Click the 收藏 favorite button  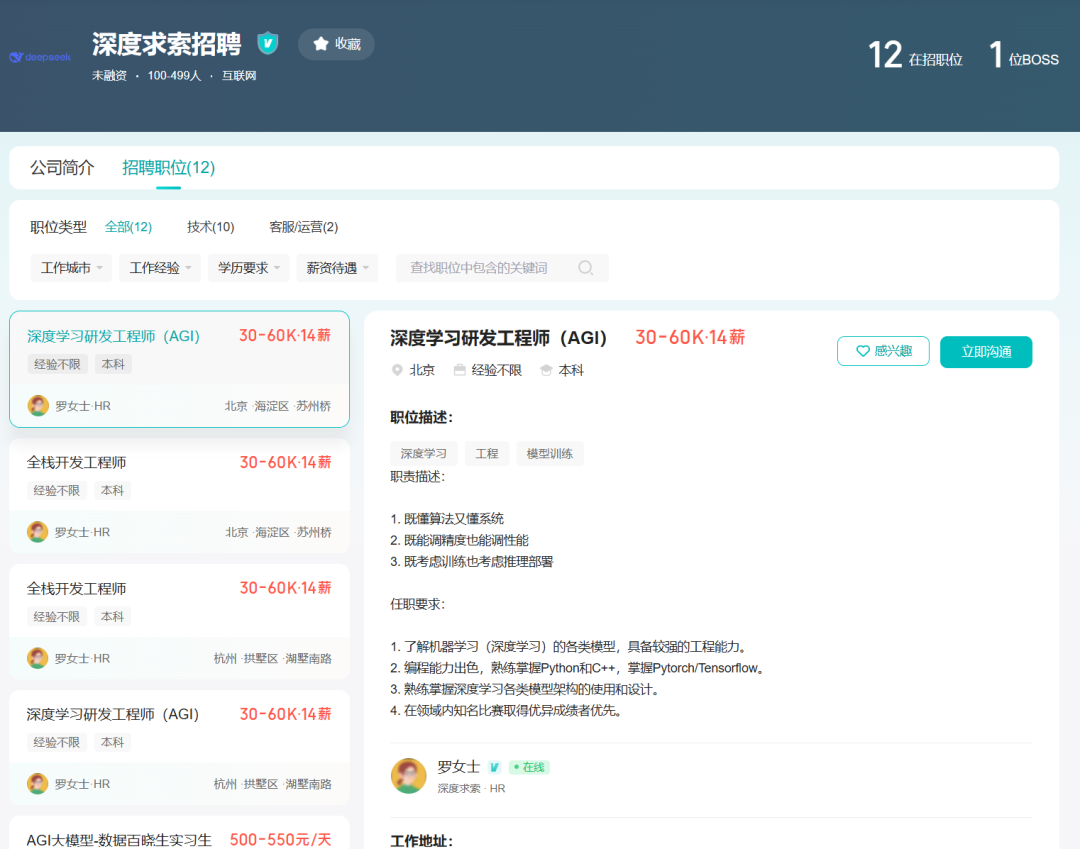click(x=336, y=44)
